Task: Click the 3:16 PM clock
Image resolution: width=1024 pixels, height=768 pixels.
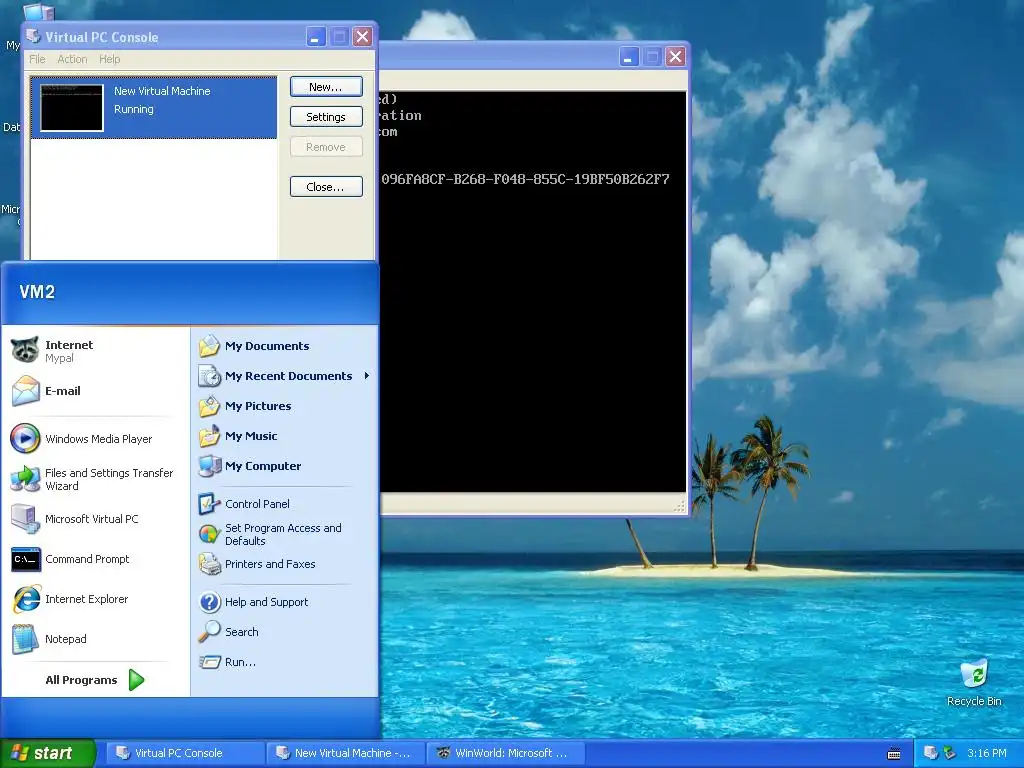Action: pos(986,753)
